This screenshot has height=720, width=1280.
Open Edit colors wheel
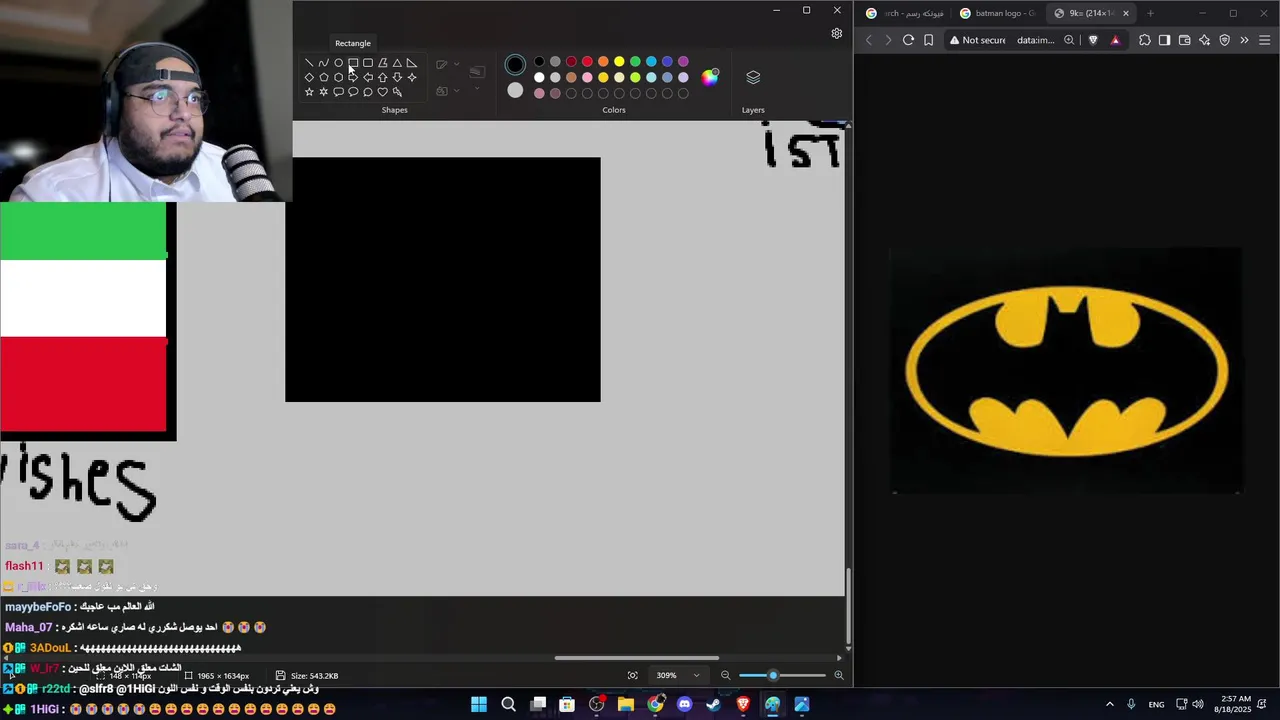[710, 77]
